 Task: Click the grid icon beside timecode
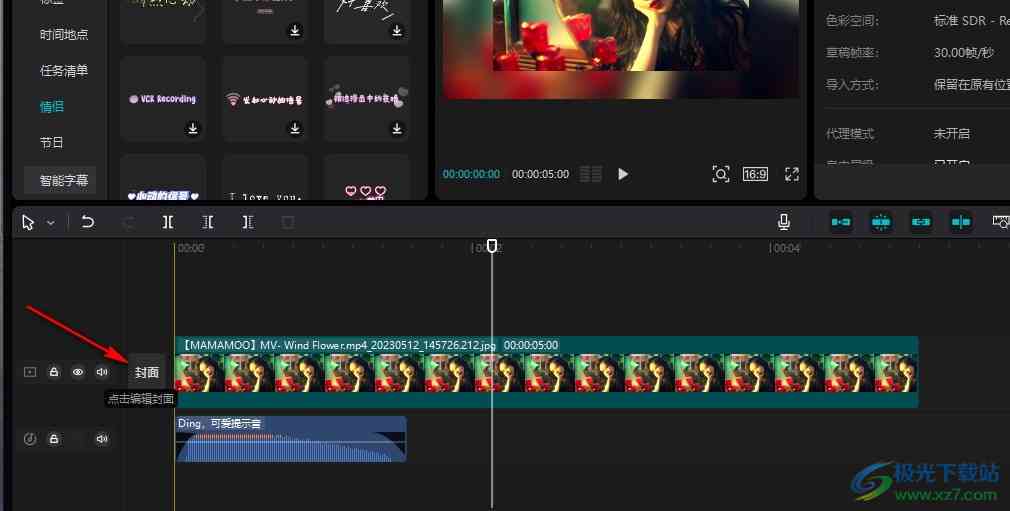[x=591, y=174]
